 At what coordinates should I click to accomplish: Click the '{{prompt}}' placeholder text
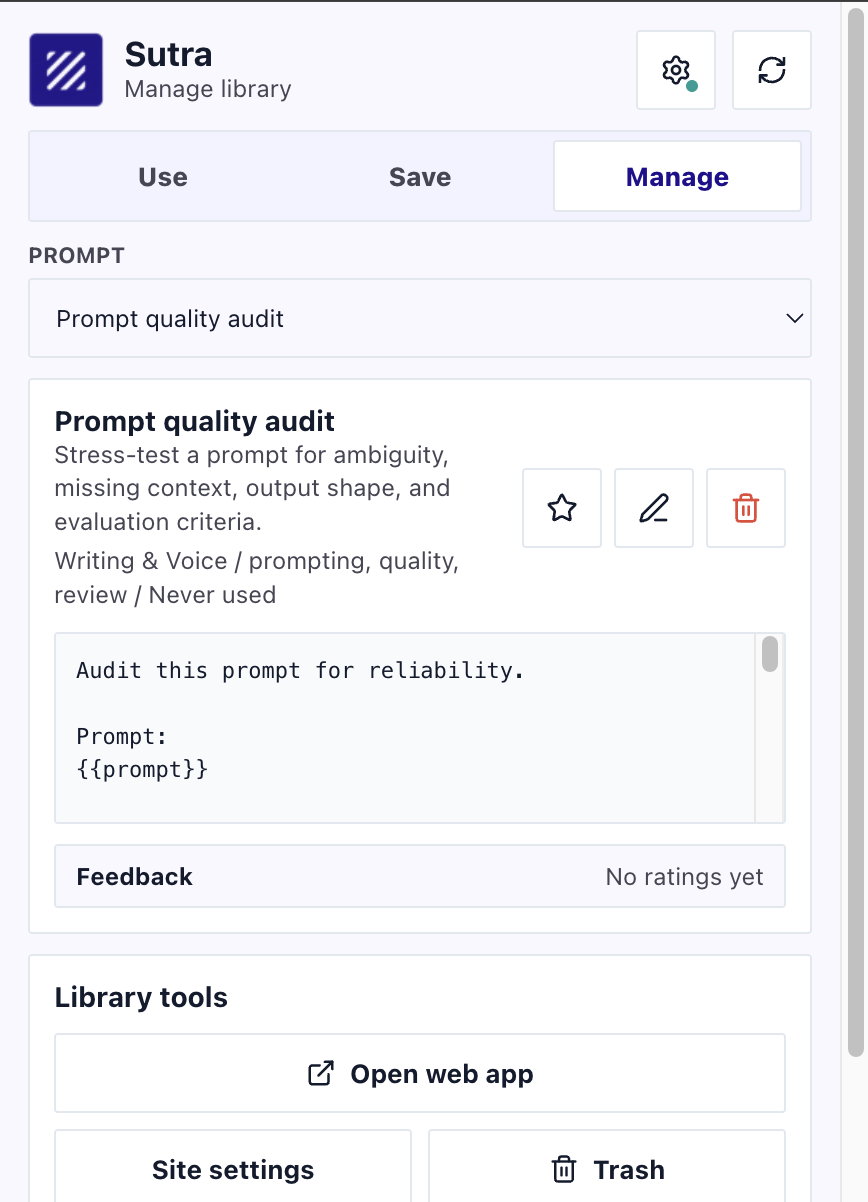[x=142, y=770]
